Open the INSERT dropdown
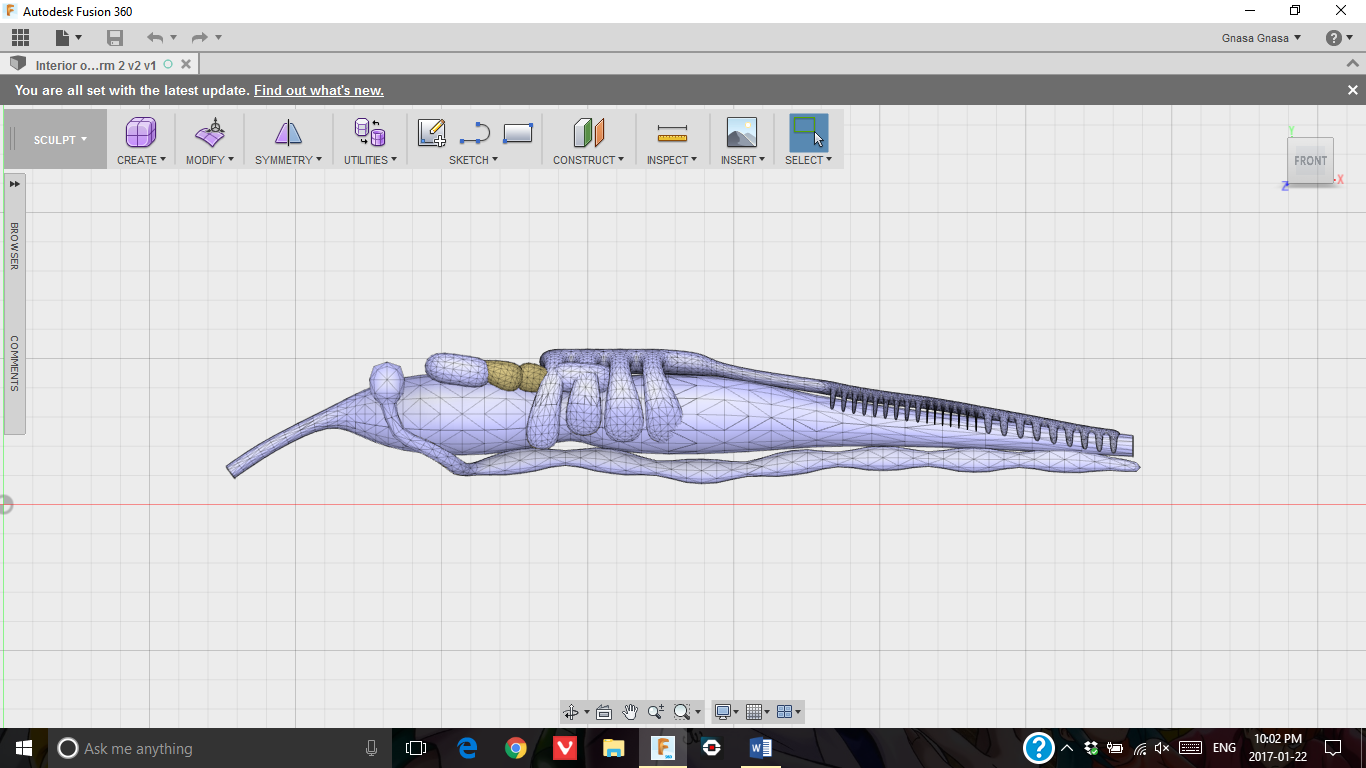Screen dimensions: 1366x768 [743, 160]
